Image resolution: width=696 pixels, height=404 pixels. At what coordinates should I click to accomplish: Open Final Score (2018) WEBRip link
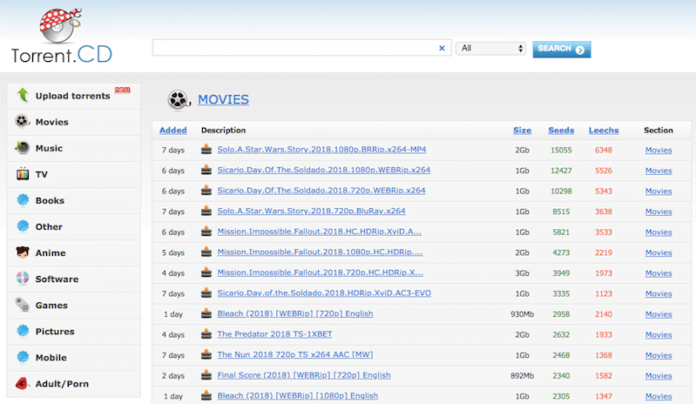304,375
